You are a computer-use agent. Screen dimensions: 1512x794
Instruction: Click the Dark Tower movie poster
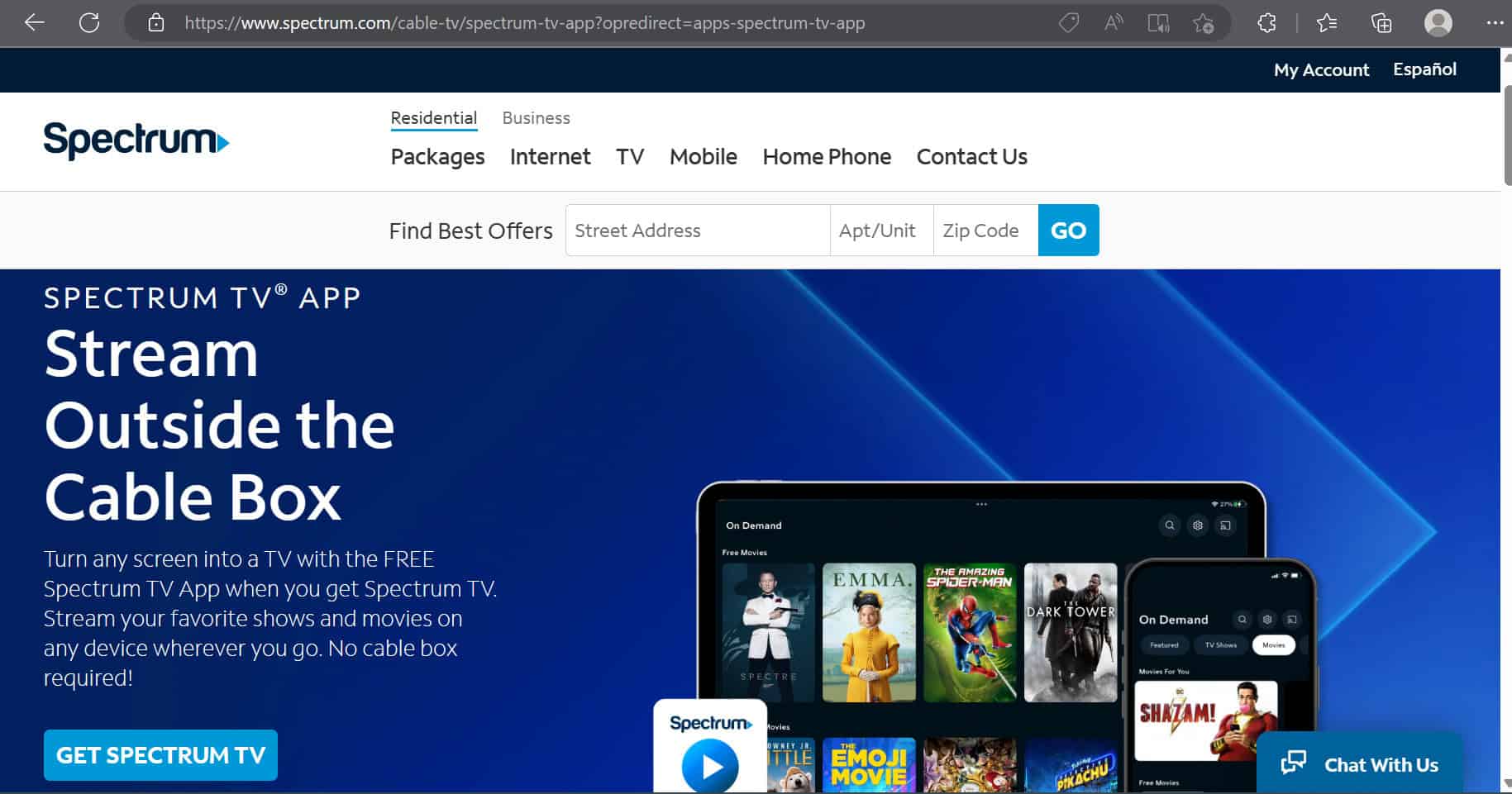(1071, 632)
